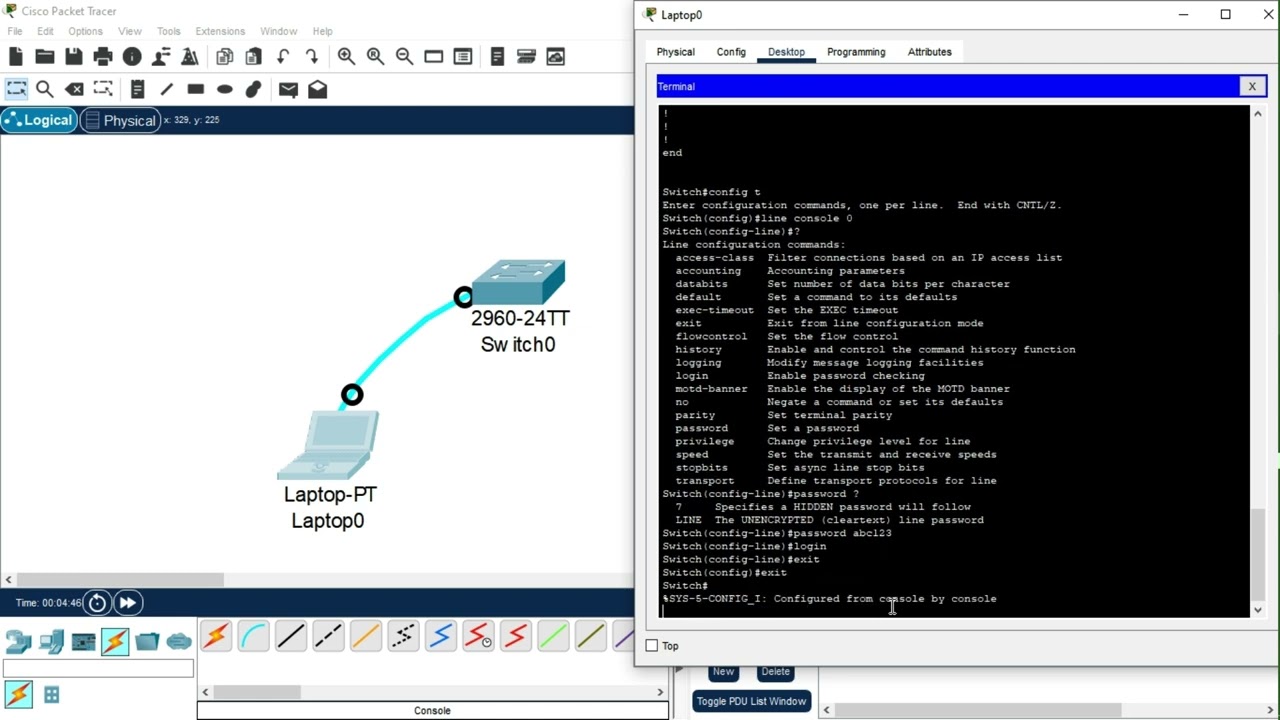The image size is (1280, 720).
Task: Click the Fast Forward Time button
Action: pyautogui.click(x=127, y=602)
